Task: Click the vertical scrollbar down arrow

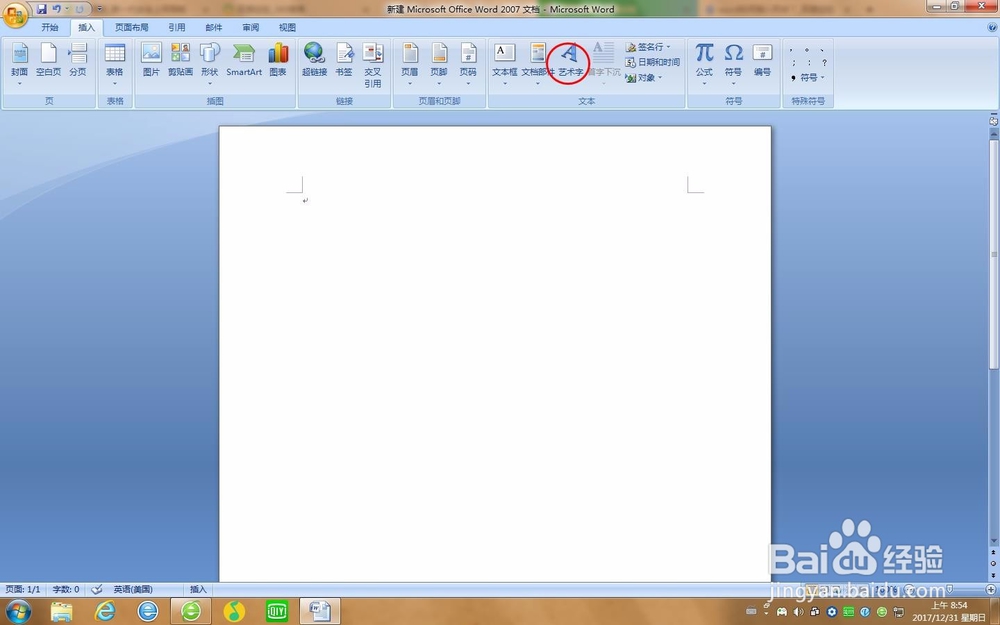Action: click(x=994, y=542)
